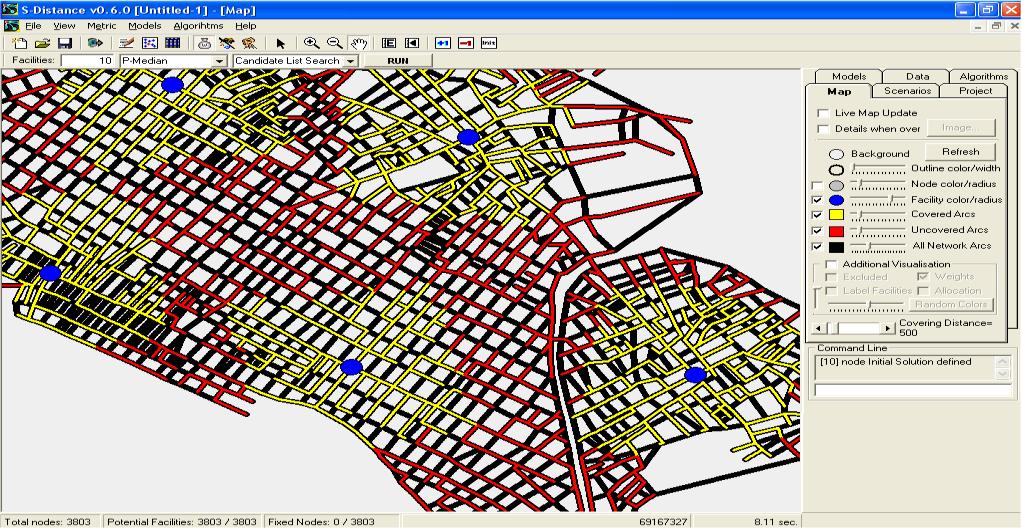Click the RUN button

[x=398, y=61]
